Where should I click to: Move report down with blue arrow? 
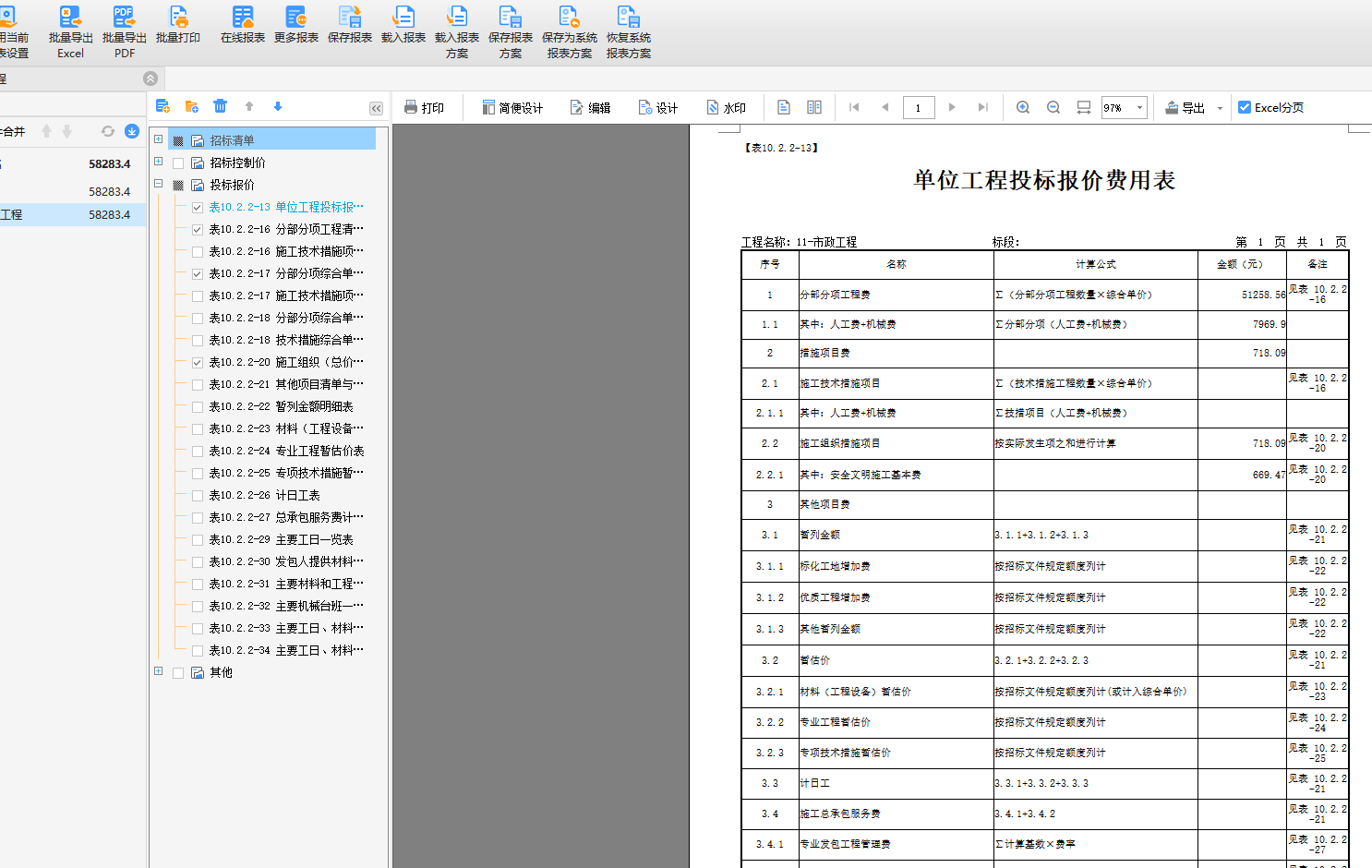278,106
